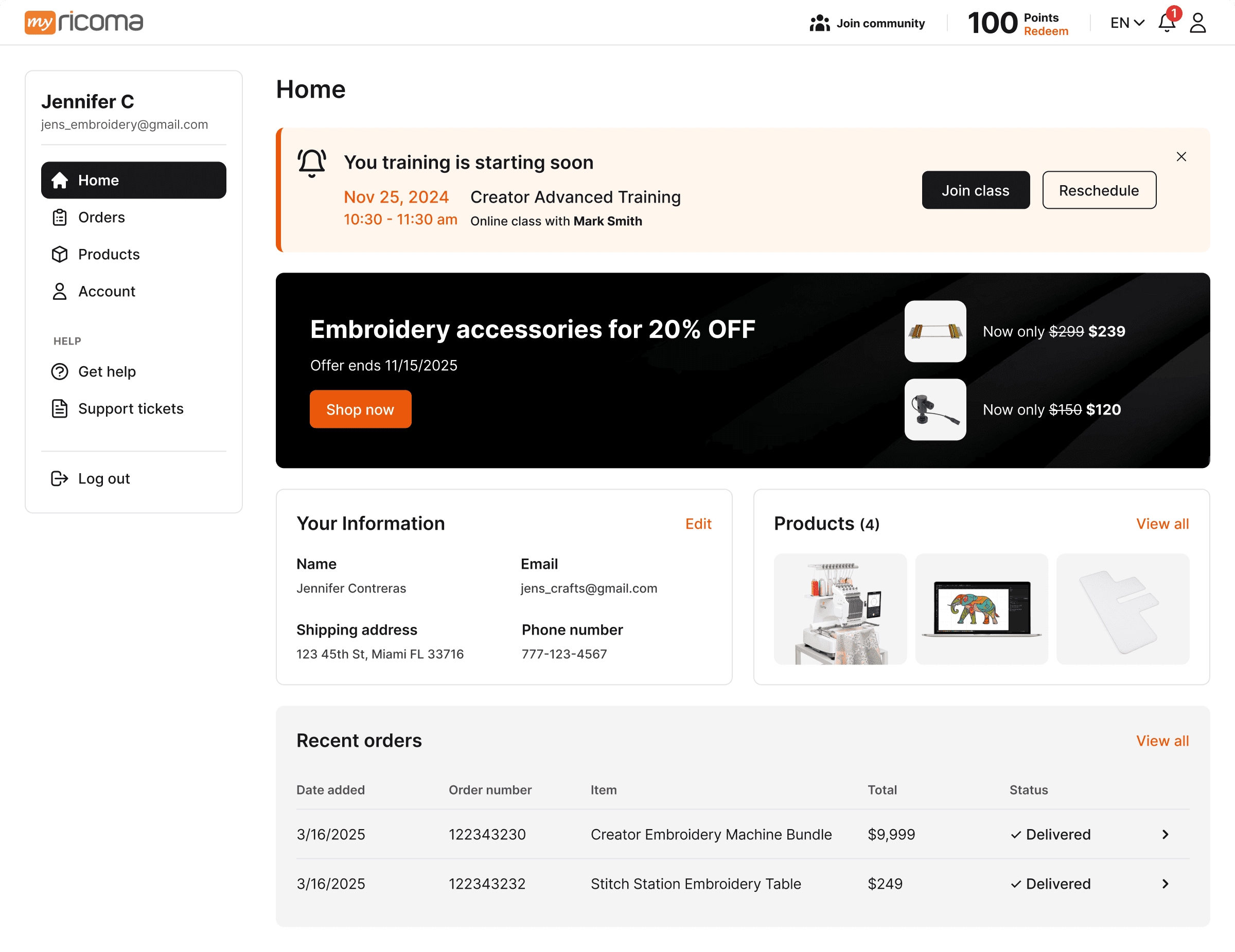Image resolution: width=1235 pixels, height=952 pixels.
Task: Open Account in the sidebar
Action: tap(133, 291)
